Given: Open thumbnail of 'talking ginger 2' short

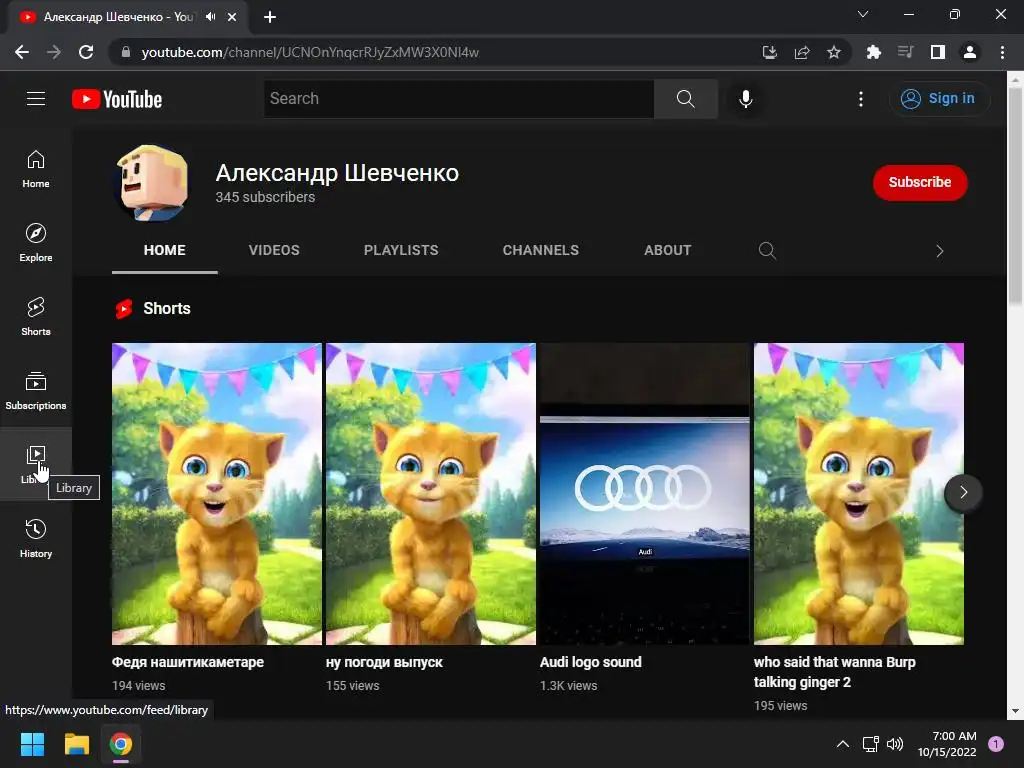Looking at the screenshot, I should pos(859,494).
